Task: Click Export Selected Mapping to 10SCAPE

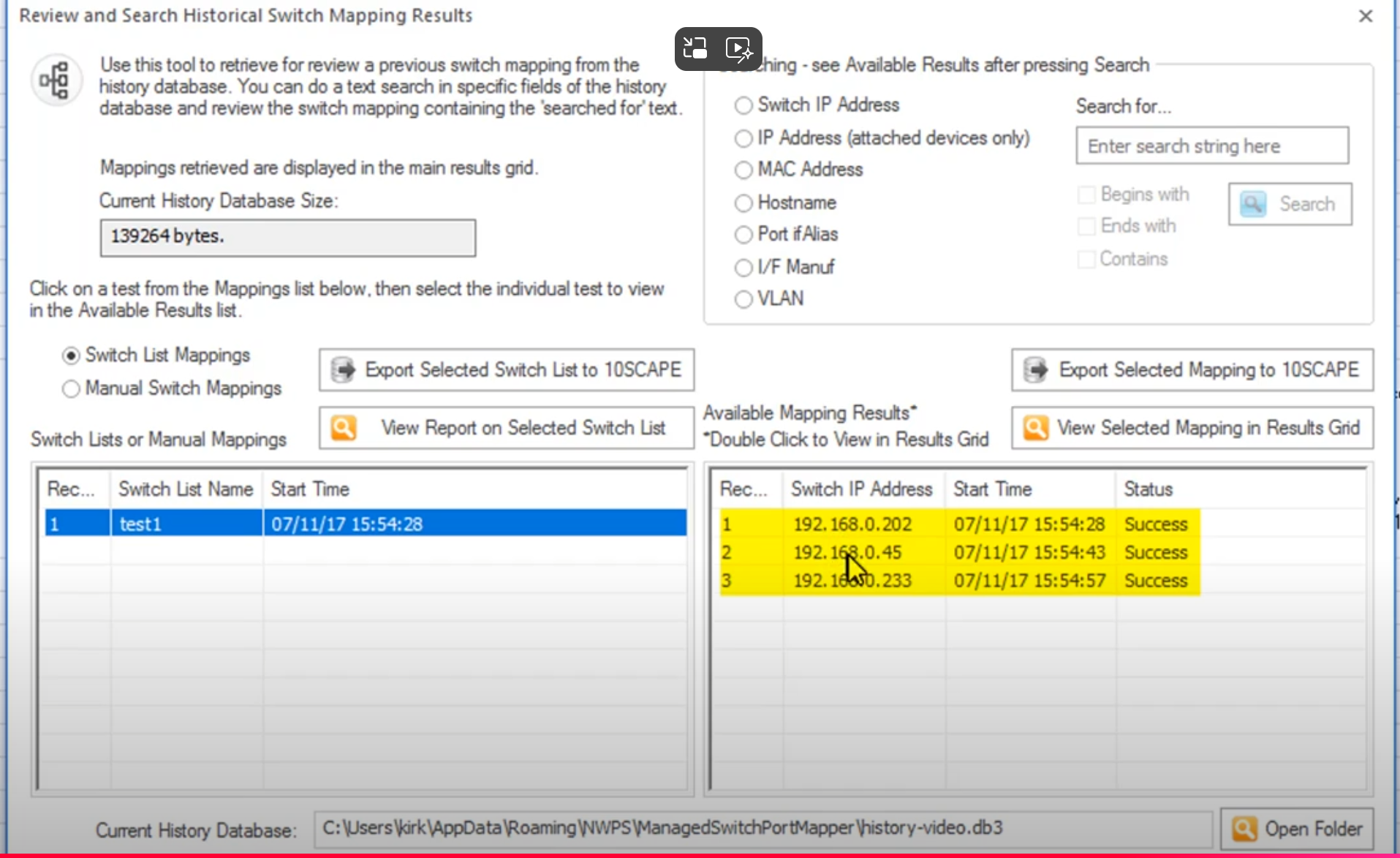Action: click(1192, 370)
